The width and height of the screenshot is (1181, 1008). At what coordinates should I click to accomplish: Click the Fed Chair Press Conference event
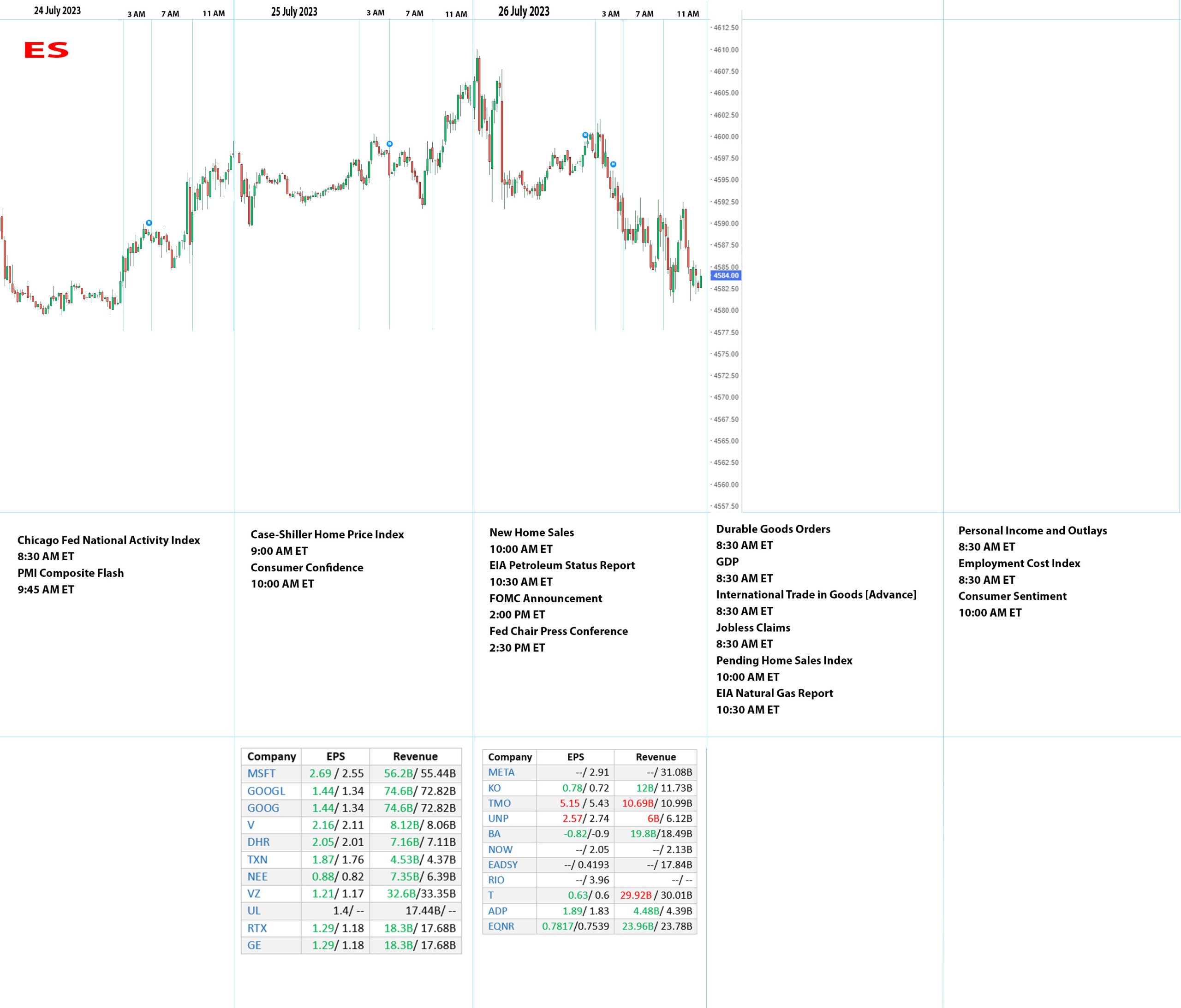559,631
